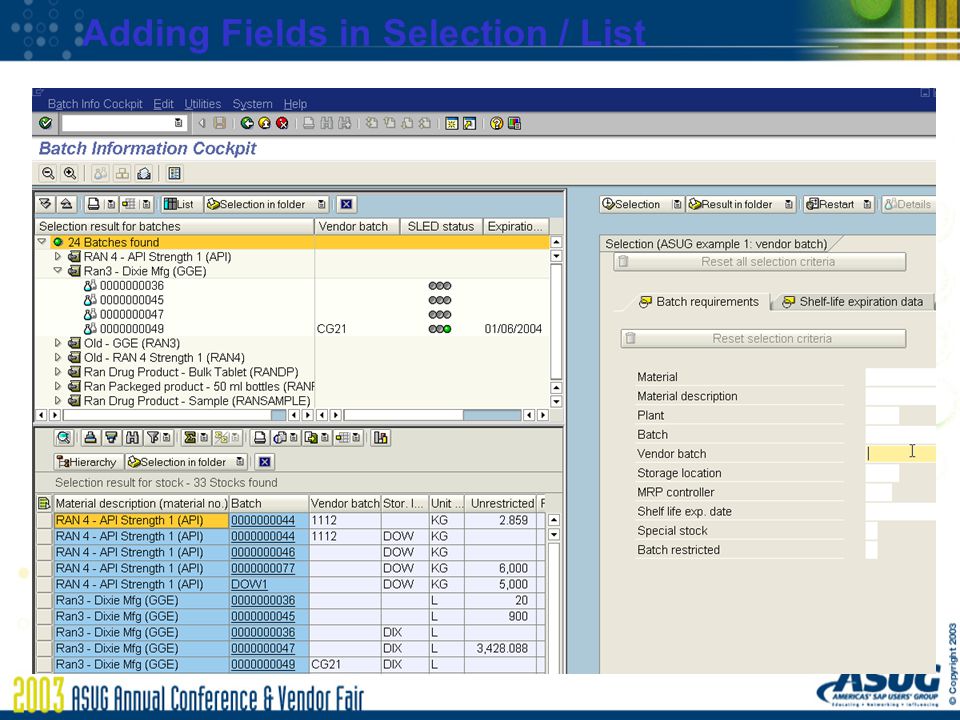Open dropdown arrow next to Restart button

pos(867,204)
